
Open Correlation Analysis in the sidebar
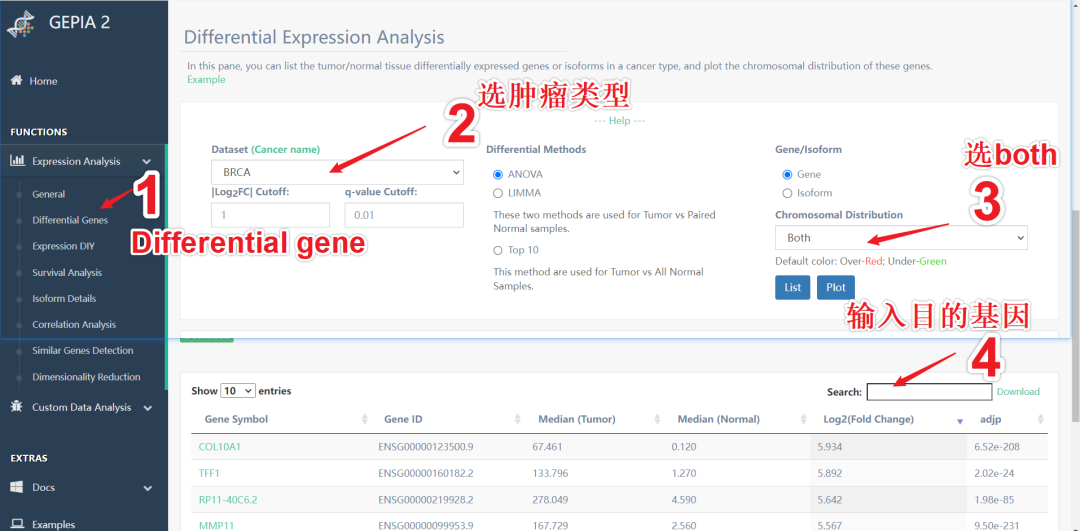(74, 324)
